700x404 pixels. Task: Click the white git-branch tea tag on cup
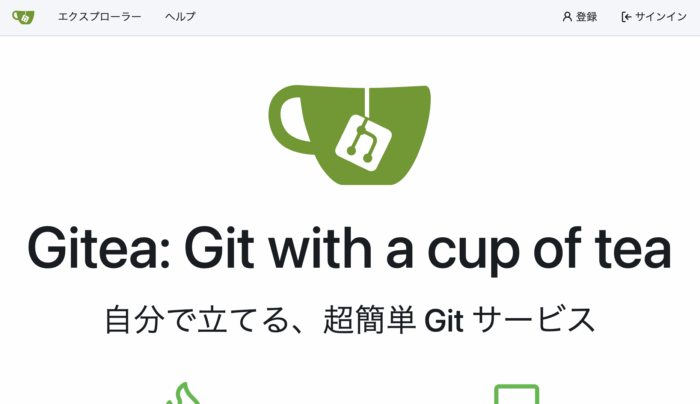click(x=363, y=144)
